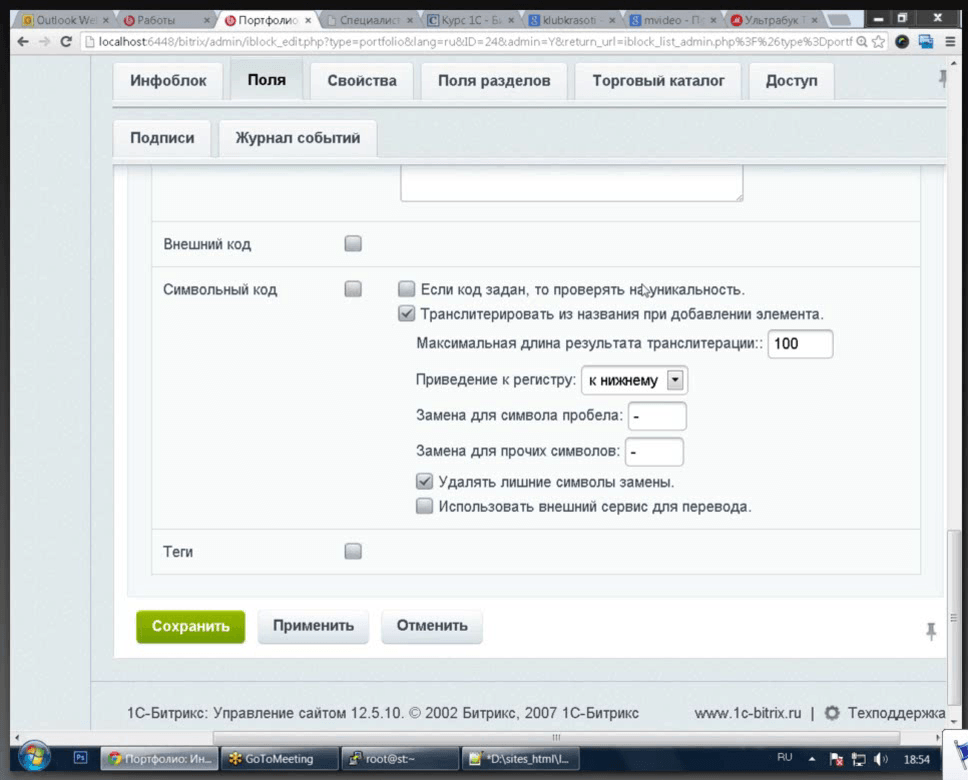The height and width of the screenshot is (780, 968).
Task: Click the flag notification icon in system tray
Action: (837, 759)
